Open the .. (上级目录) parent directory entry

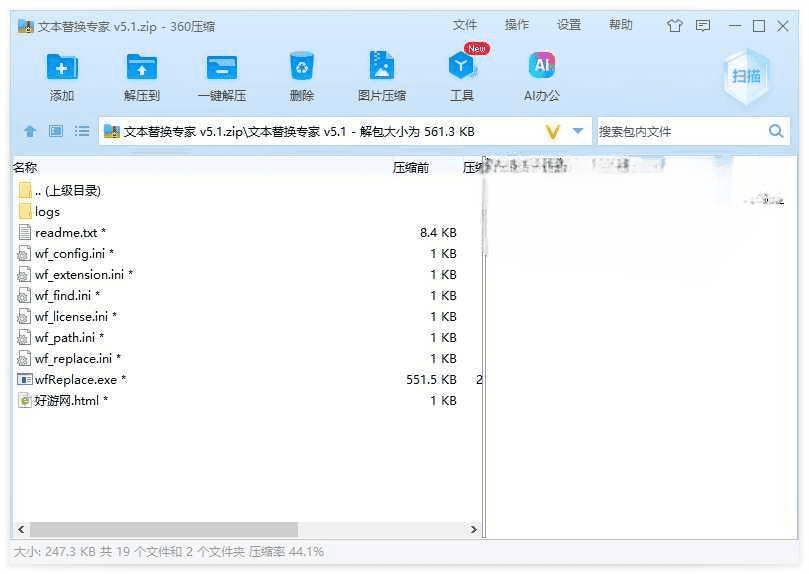click(x=67, y=190)
